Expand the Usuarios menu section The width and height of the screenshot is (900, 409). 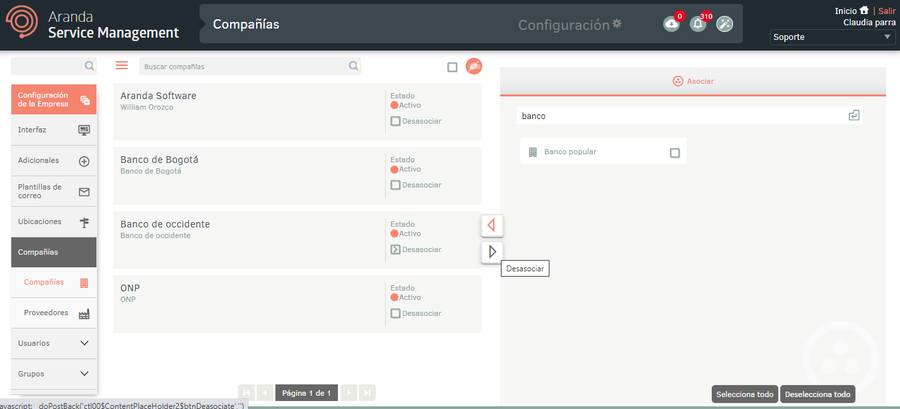[54, 343]
